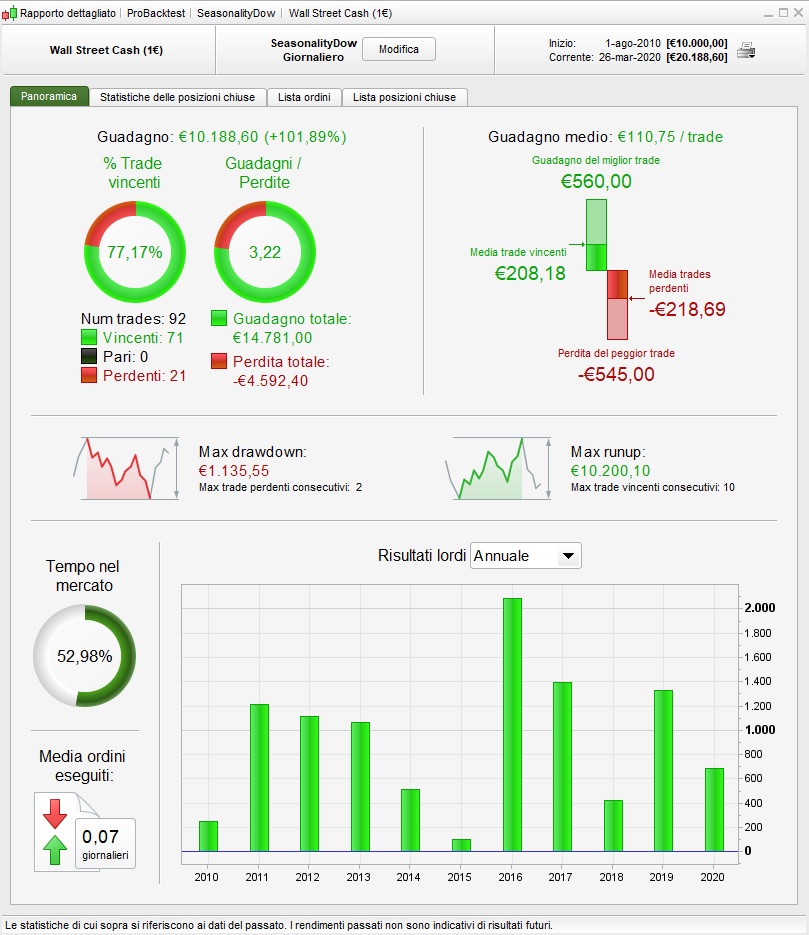Click the printer icon next to dates

(x=746, y=51)
